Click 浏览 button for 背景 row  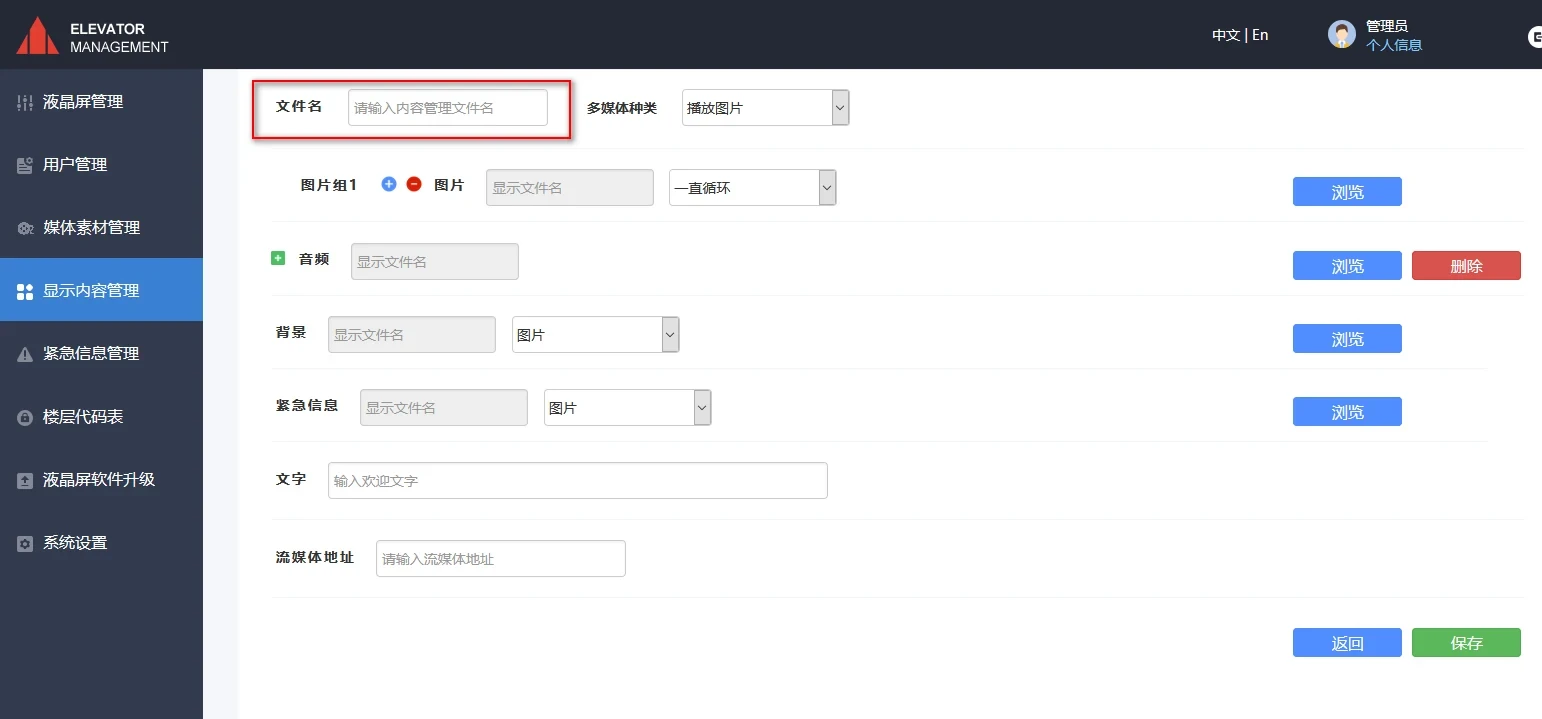[1347, 339]
